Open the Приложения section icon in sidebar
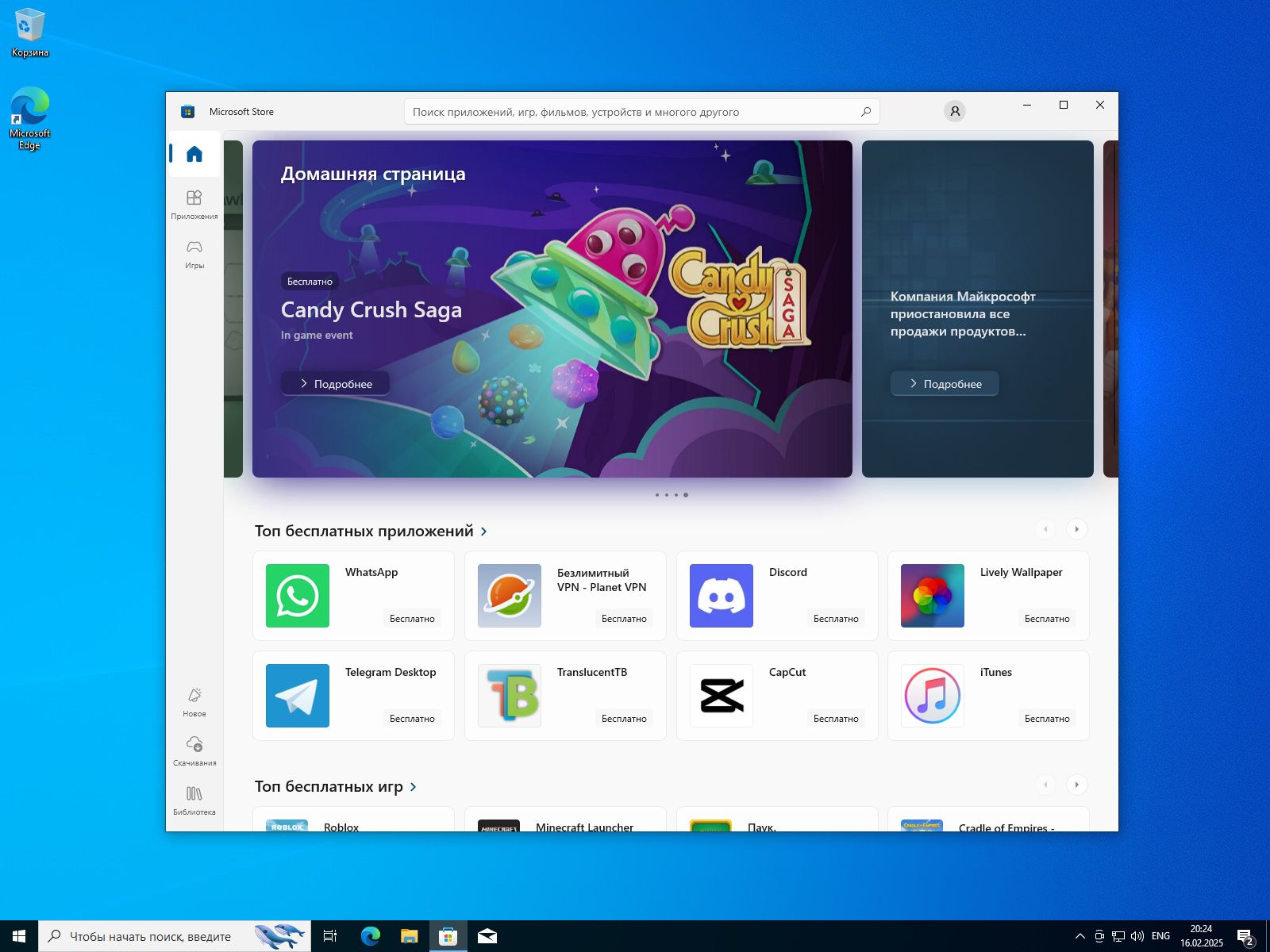 point(194,203)
